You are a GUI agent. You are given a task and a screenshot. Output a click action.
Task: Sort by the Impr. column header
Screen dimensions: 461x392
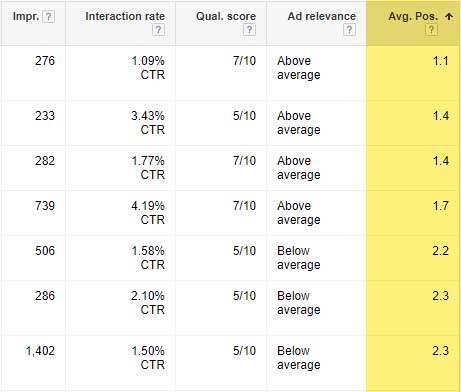click(26, 16)
